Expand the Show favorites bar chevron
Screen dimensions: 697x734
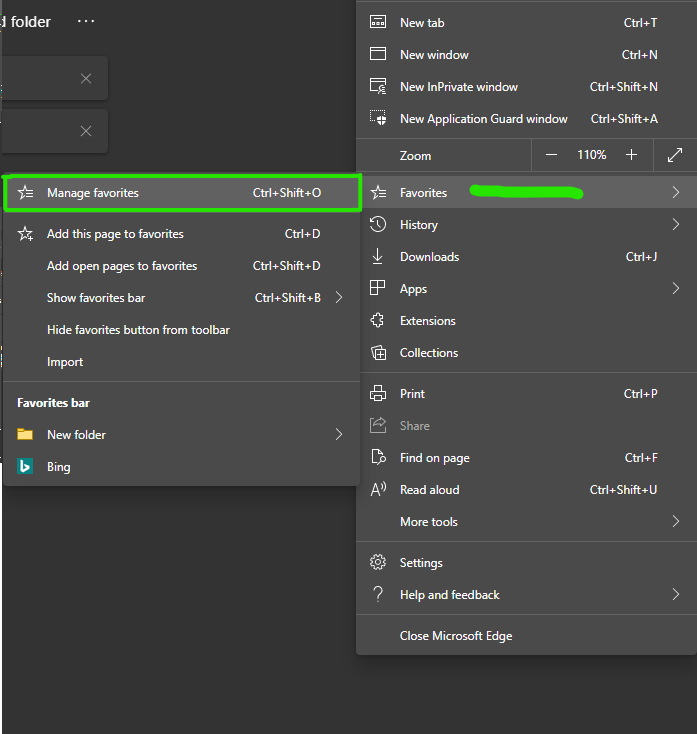pyautogui.click(x=339, y=297)
